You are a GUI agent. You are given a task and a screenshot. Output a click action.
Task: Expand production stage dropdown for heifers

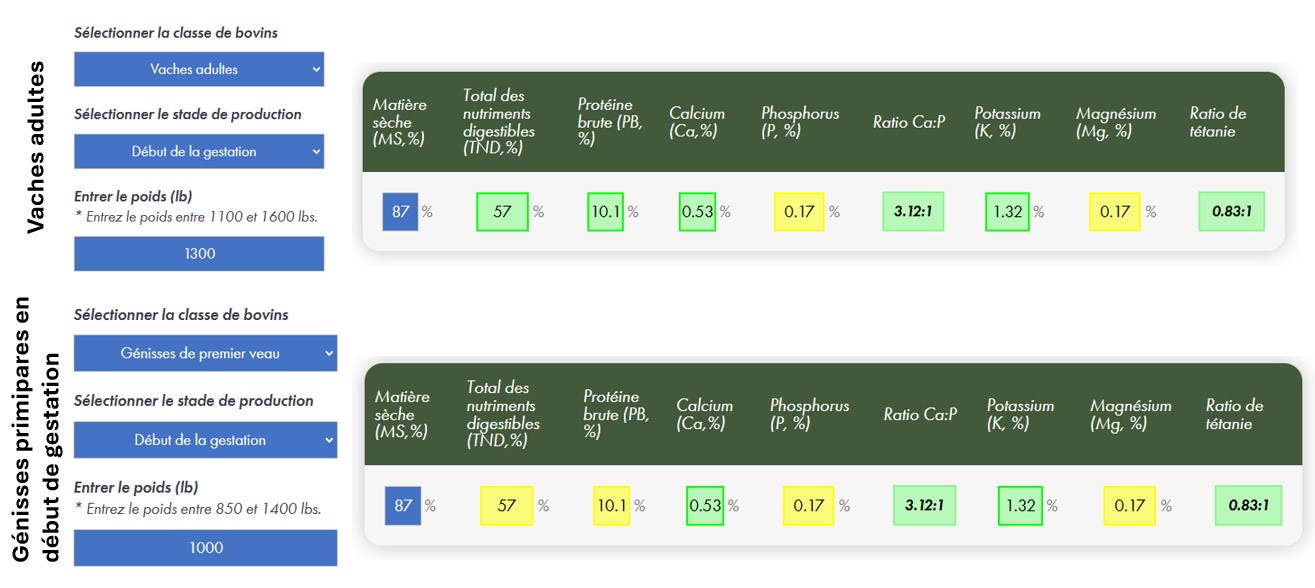pyautogui.click(x=205, y=440)
